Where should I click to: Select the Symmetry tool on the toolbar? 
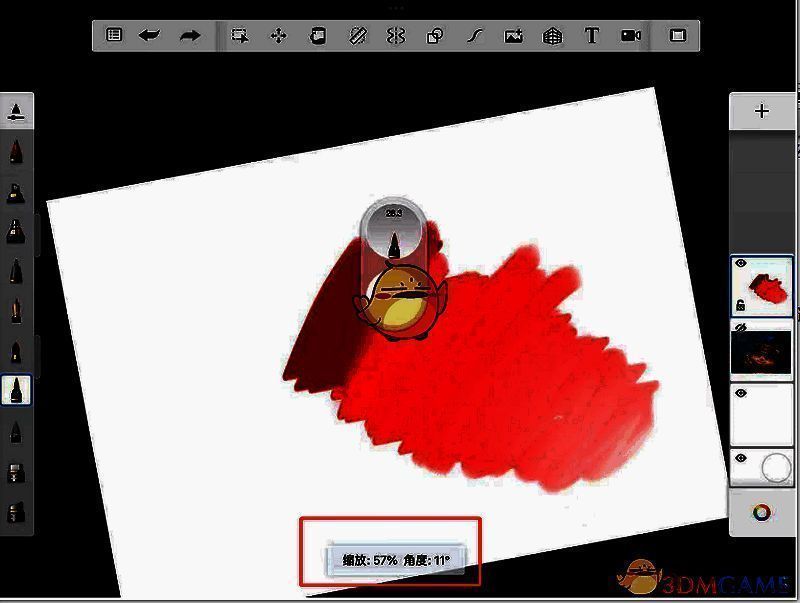pyautogui.click(x=395, y=34)
